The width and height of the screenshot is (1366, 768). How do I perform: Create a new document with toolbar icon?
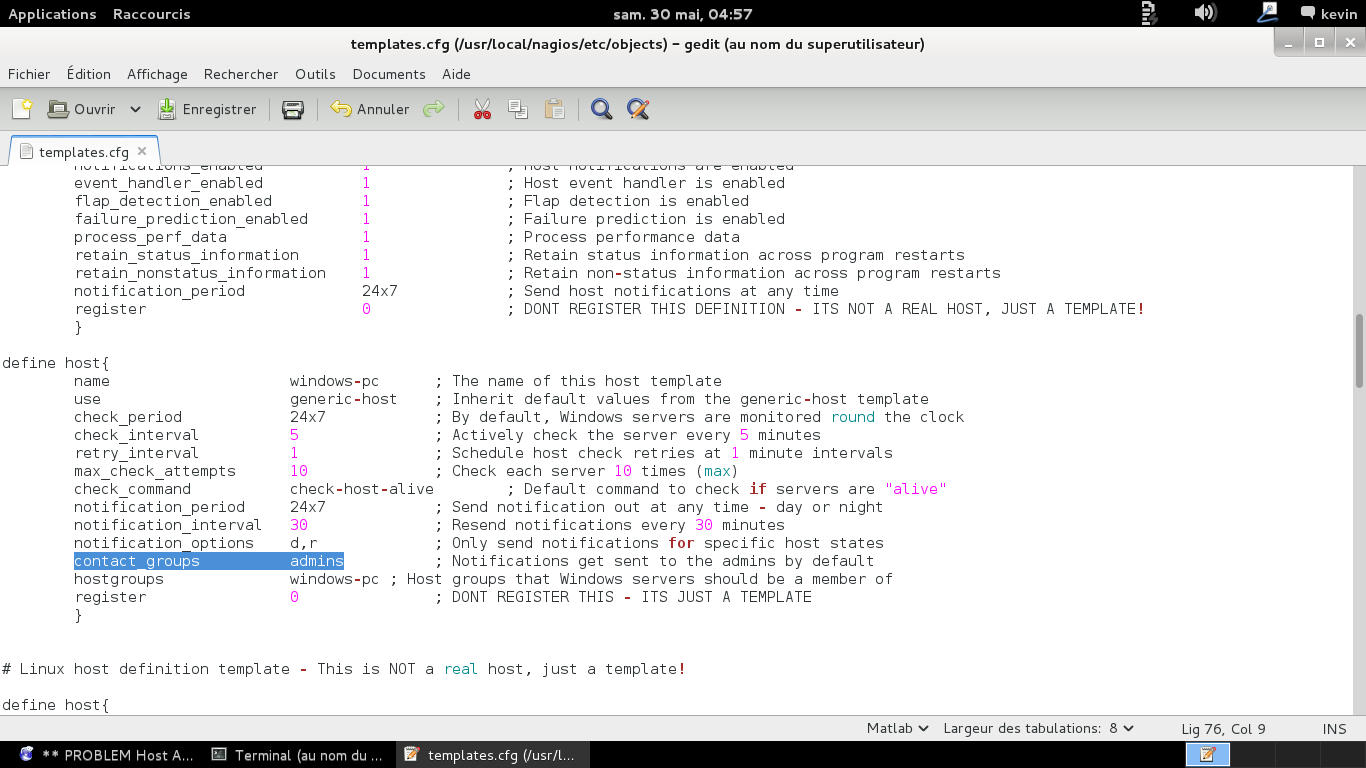(x=22, y=109)
